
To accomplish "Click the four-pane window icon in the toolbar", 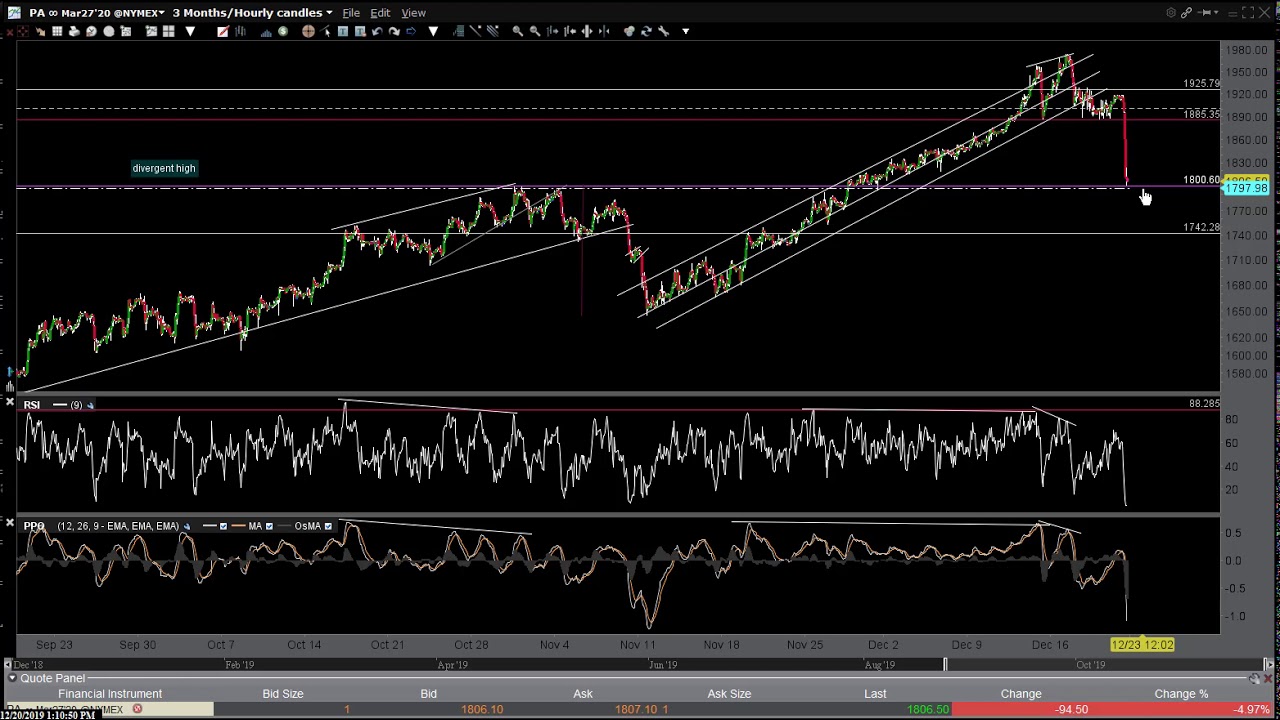I will point(168,31).
